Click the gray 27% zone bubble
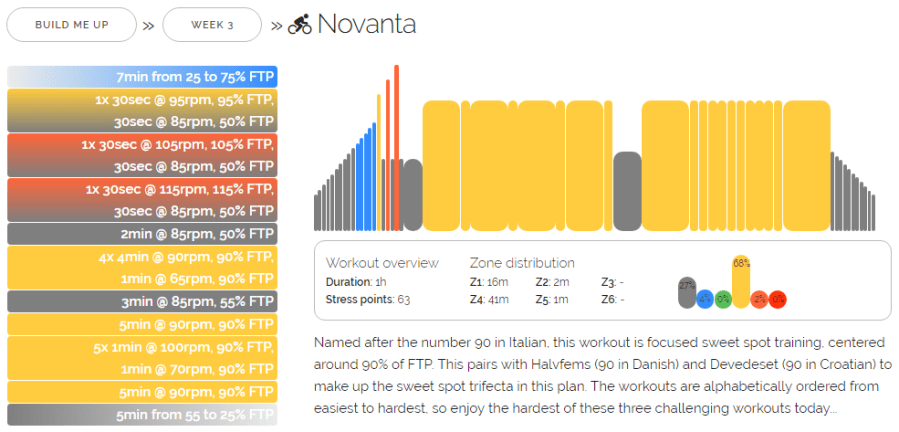Image resolution: width=899 pixels, height=432 pixels. tap(686, 292)
